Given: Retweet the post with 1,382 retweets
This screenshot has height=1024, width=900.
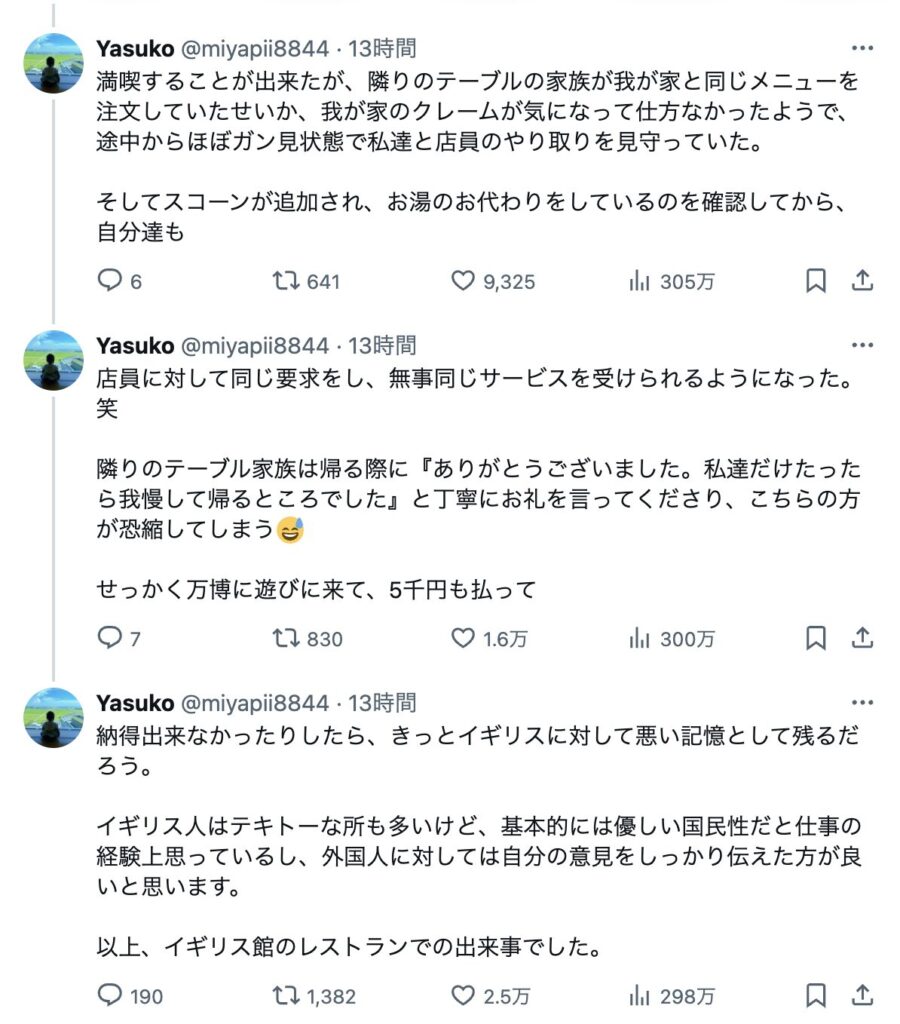Looking at the screenshot, I should [x=289, y=995].
